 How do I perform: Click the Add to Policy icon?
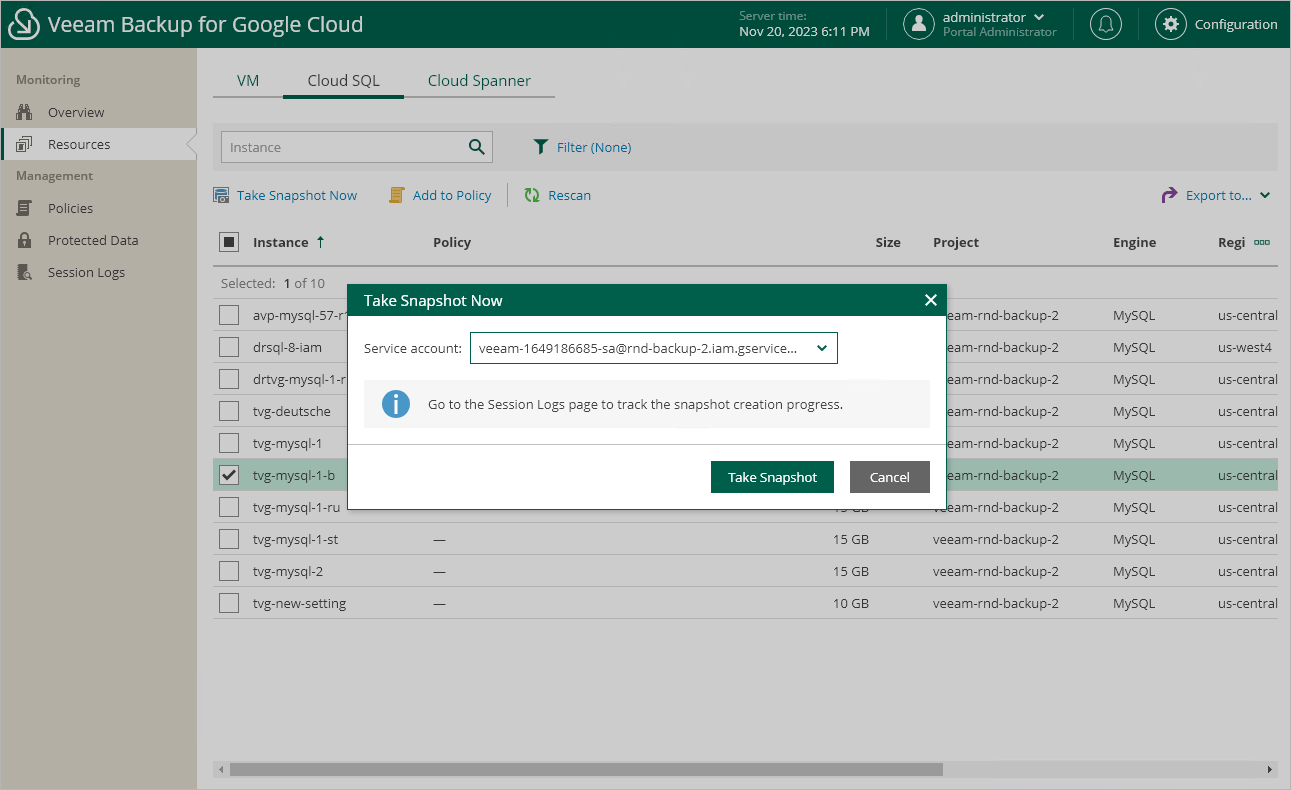click(397, 195)
